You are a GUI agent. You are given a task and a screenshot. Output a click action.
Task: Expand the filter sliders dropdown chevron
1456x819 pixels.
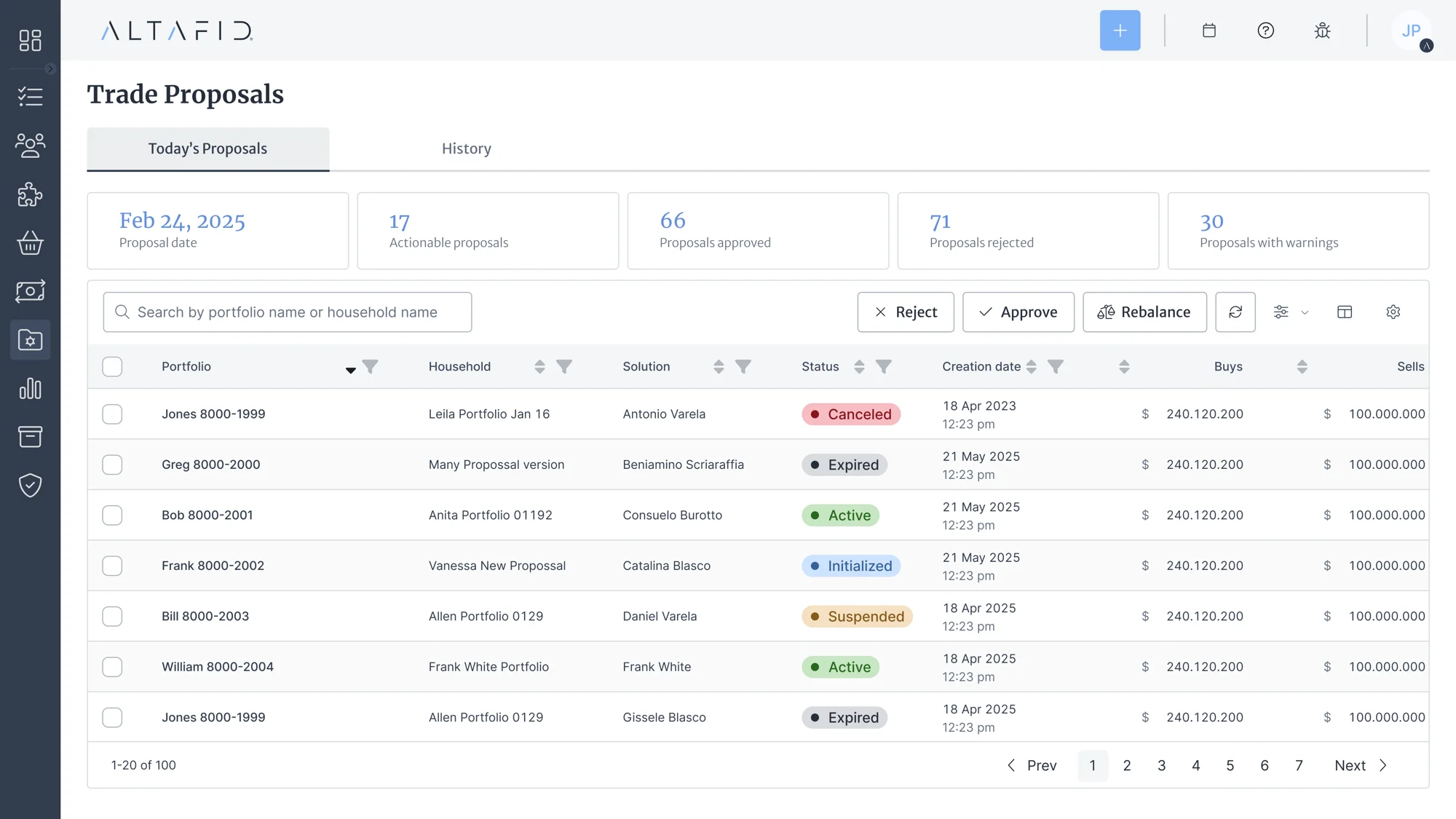[x=1305, y=313]
